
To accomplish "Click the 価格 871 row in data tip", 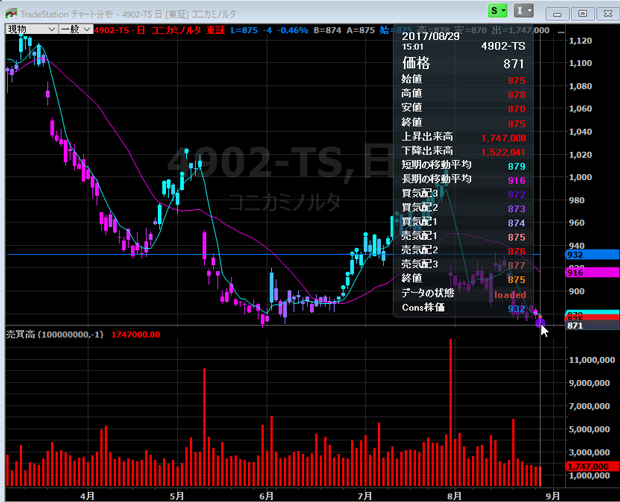I will (x=463, y=63).
